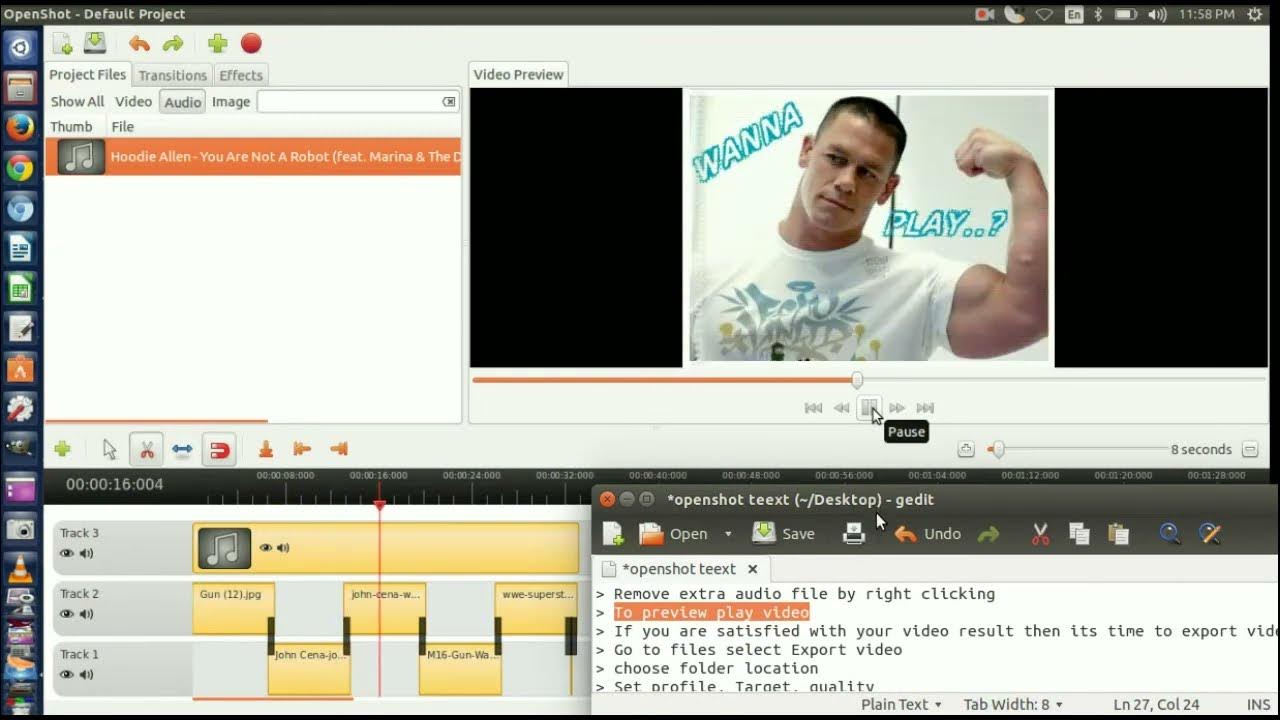The width and height of the screenshot is (1280, 720).
Task: Filter project files by Video
Action: 133,101
